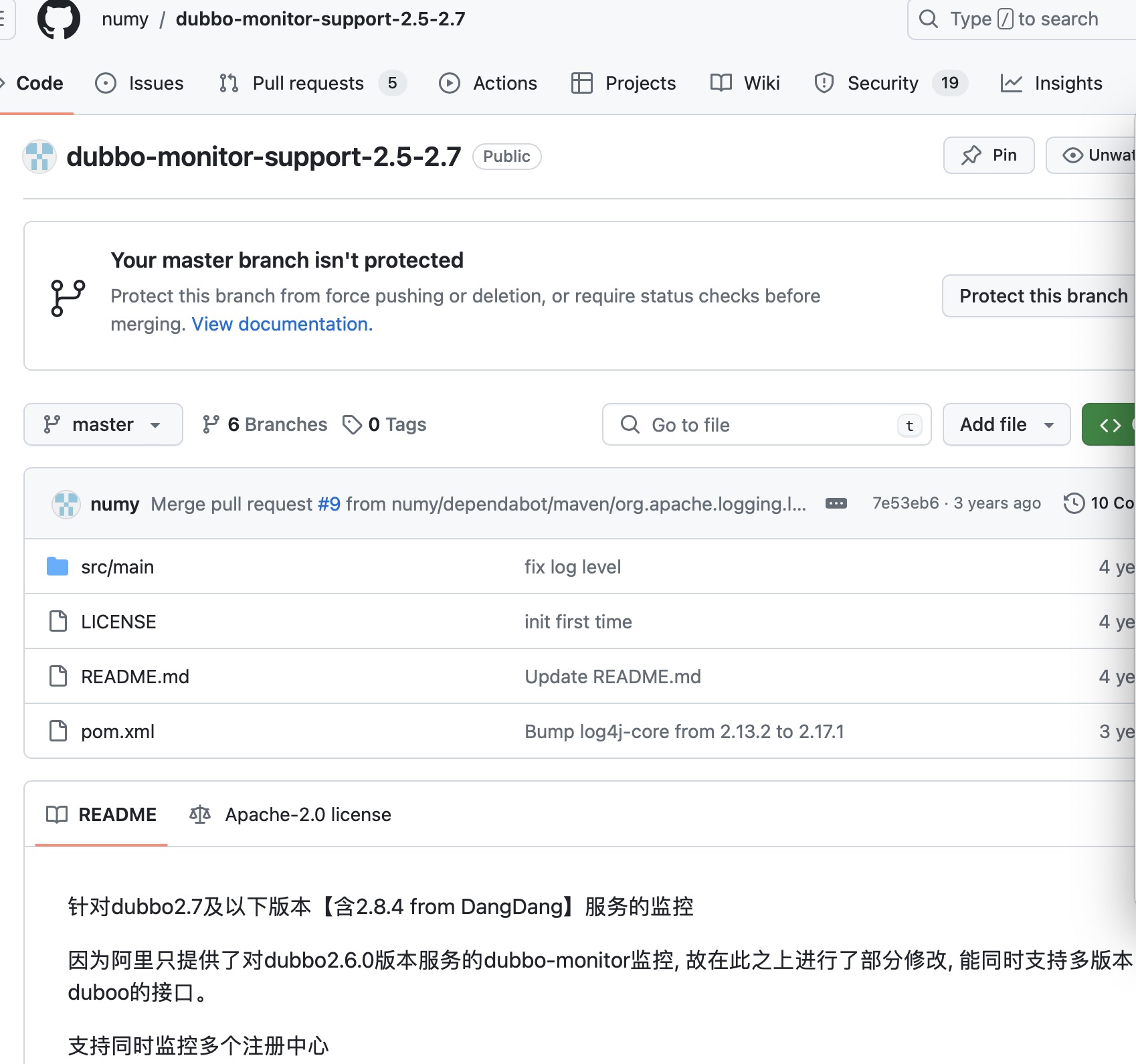
Task: Open the Wiki tab
Action: tap(745, 83)
